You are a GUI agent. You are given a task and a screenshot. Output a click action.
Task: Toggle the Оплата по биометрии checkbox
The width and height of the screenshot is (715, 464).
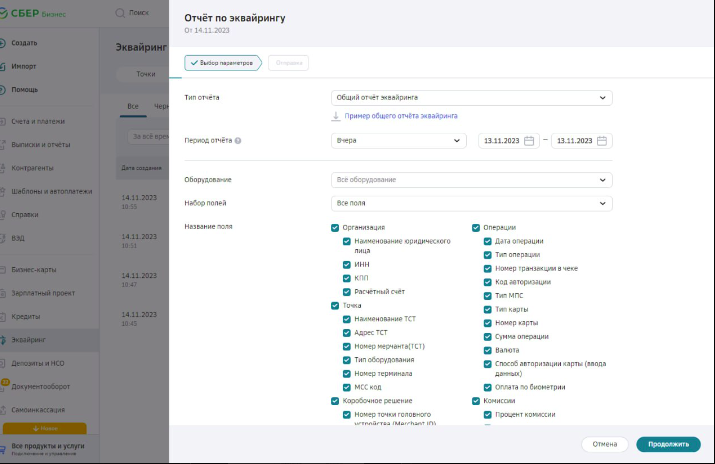pos(487,387)
